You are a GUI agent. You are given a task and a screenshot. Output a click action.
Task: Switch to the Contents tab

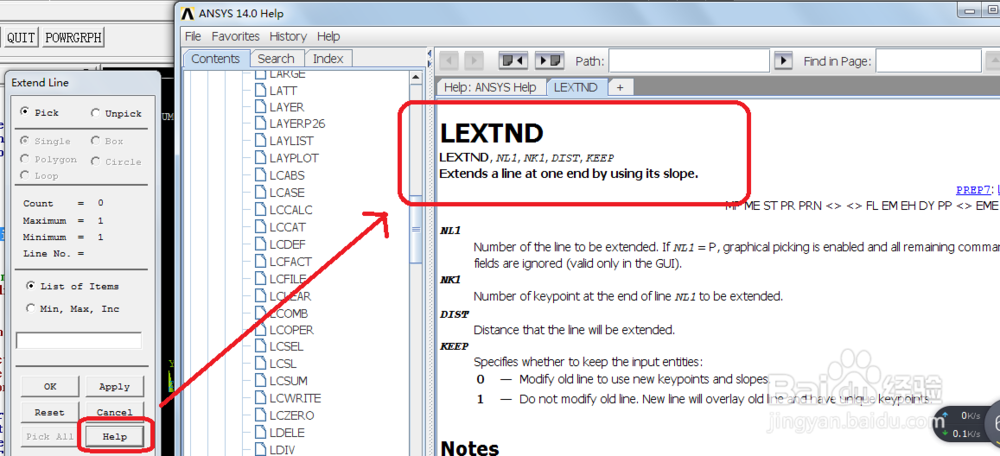pyautogui.click(x=216, y=59)
